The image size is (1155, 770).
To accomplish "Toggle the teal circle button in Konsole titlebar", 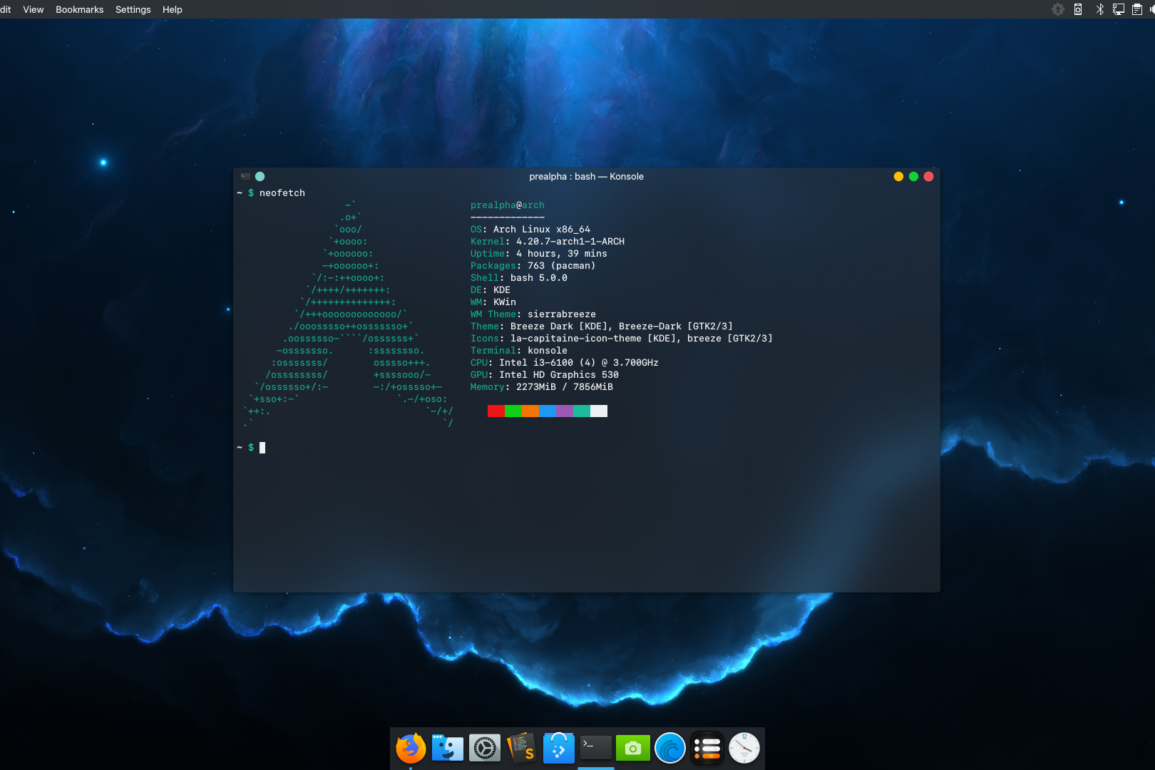I will coord(260,177).
